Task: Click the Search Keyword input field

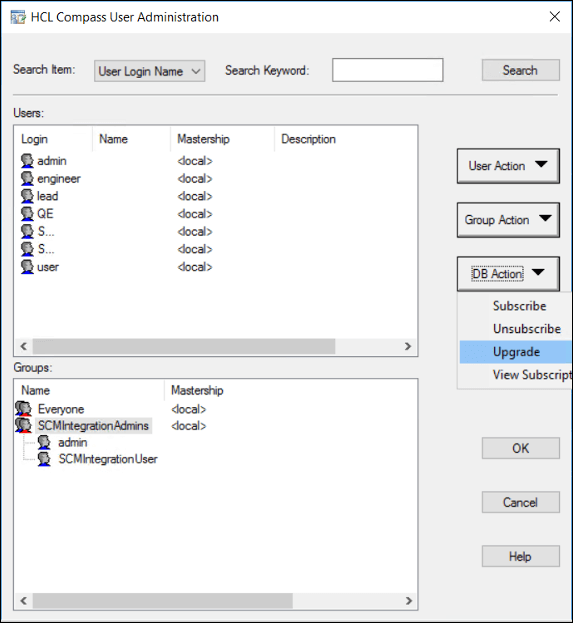Action: point(387,70)
